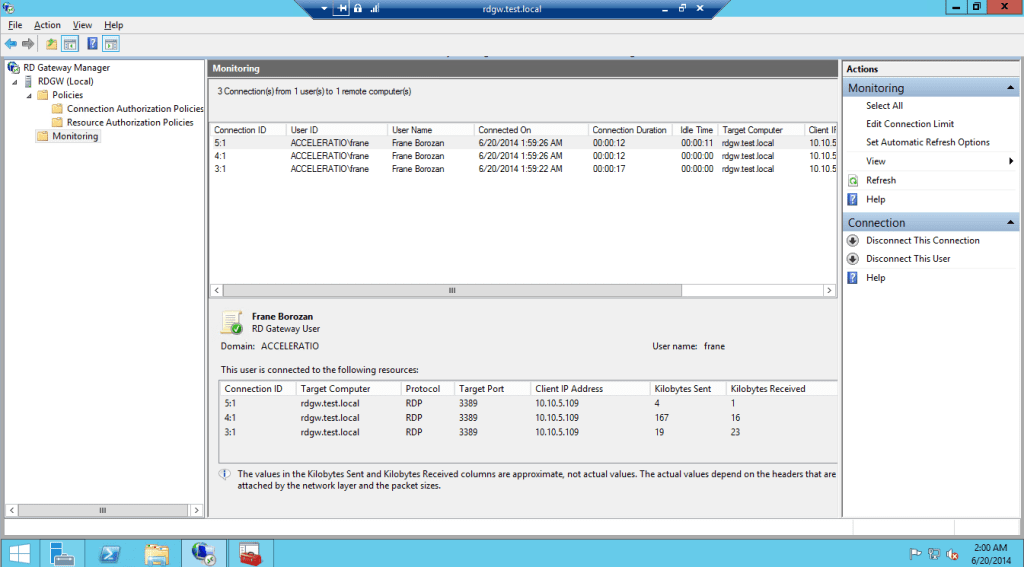Expand the View submenu arrow in the Actions pane

click(1011, 161)
